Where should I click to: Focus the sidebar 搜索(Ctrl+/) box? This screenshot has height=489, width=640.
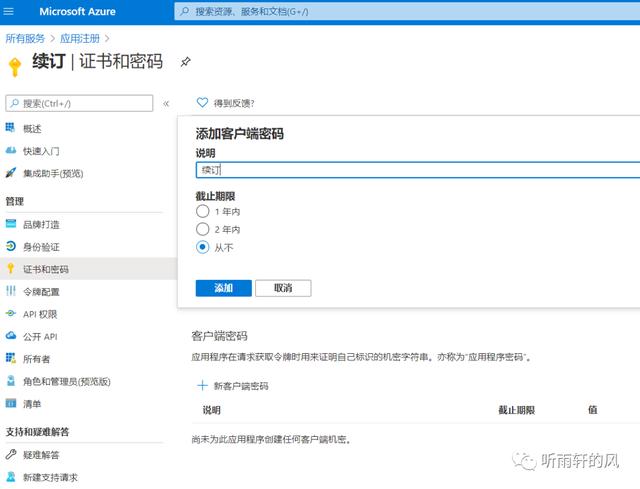79,103
